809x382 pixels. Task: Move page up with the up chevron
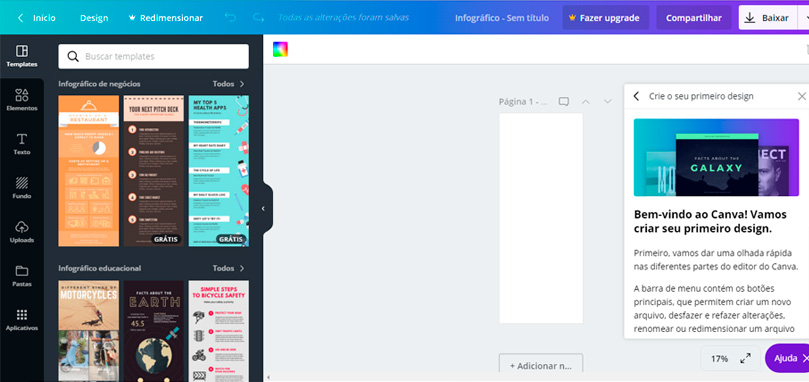click(x=586, y=102)
